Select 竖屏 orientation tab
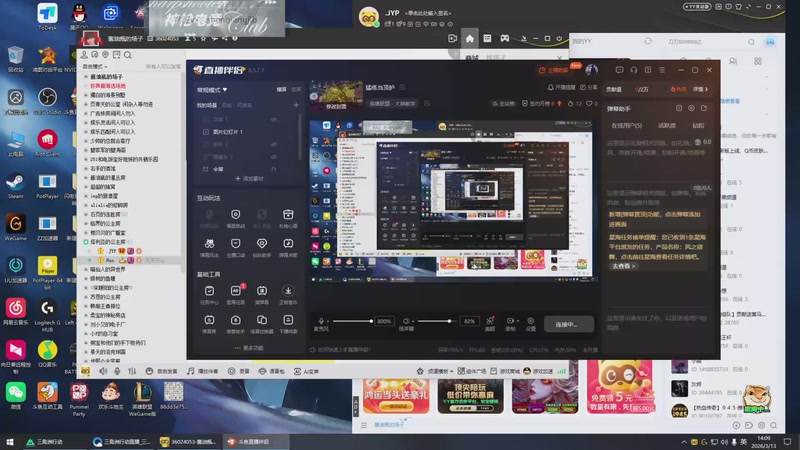 [296, 89]
